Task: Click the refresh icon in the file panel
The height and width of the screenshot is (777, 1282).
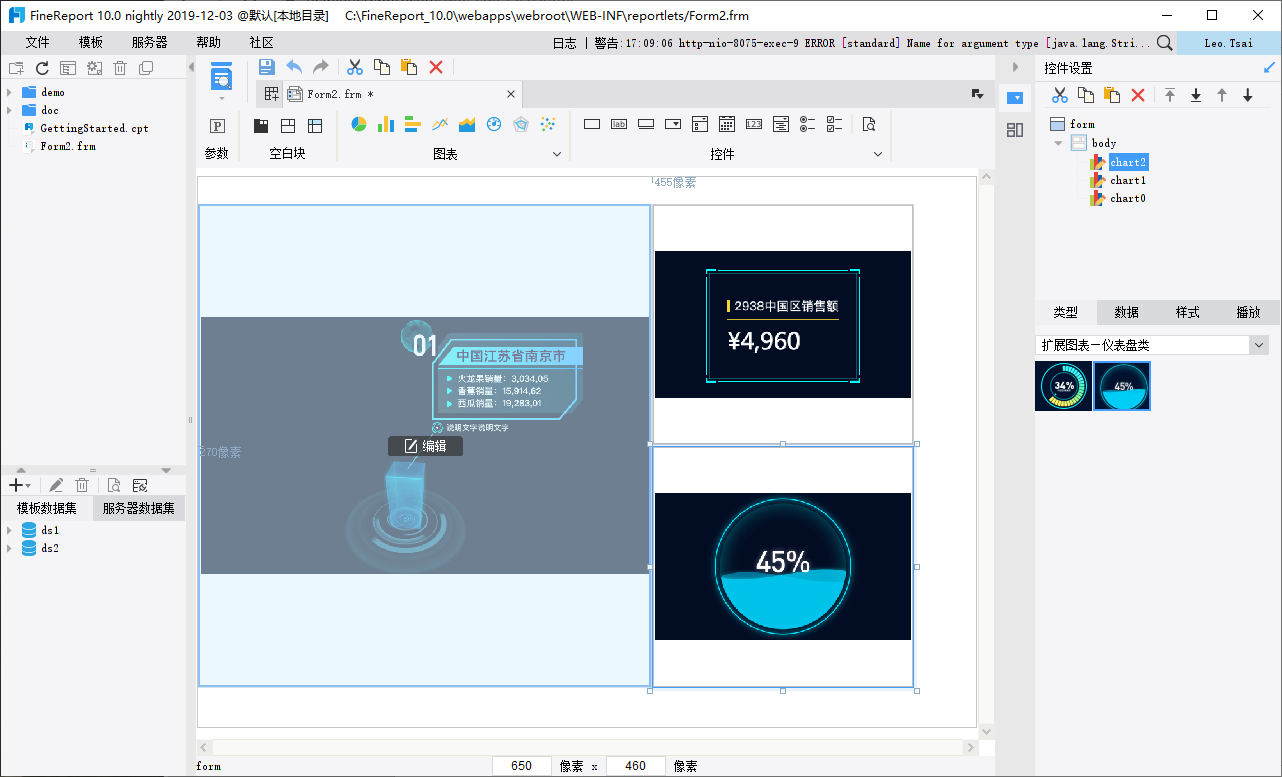Action: tap(42, 68)
